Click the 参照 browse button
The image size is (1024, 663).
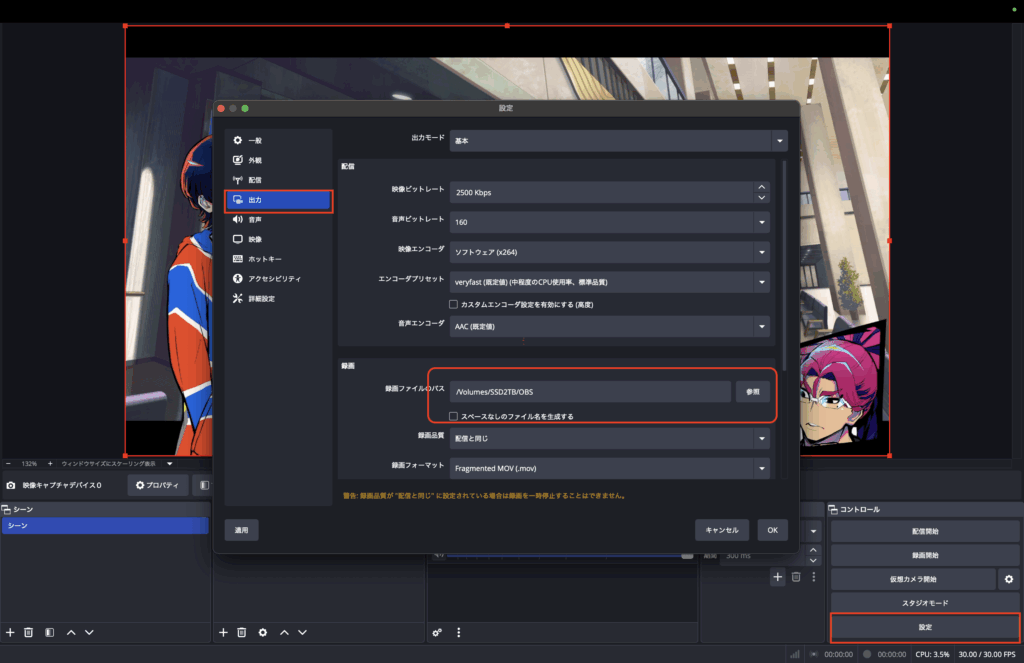(754, 392)
